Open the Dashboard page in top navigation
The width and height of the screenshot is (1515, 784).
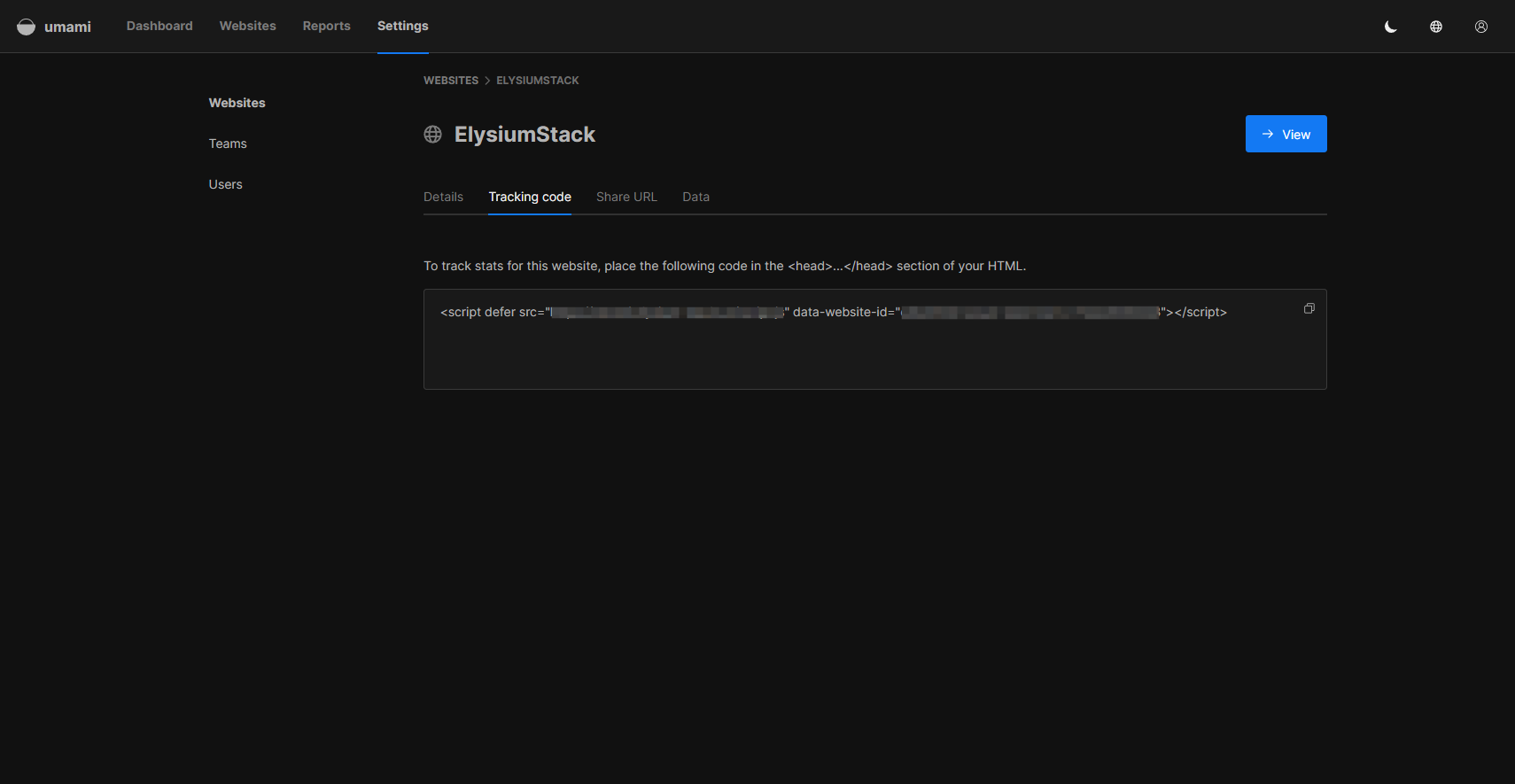(x=159, y=26)
